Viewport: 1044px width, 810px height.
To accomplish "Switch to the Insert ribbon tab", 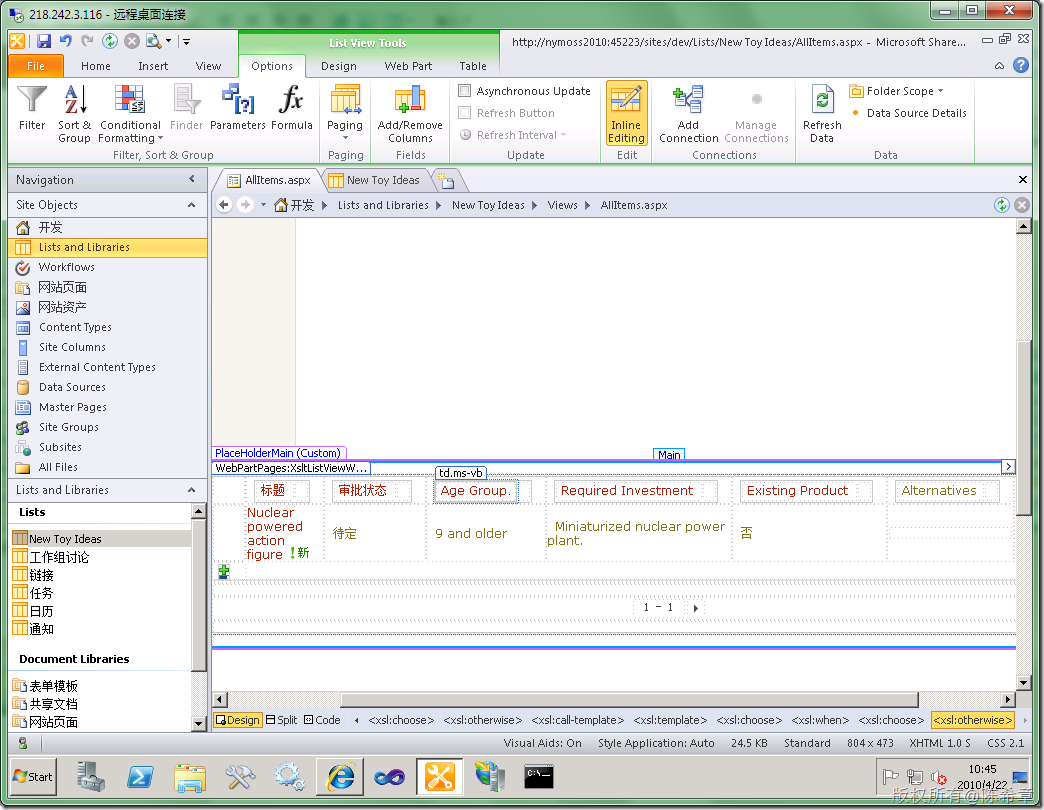I will tap(153, 66).
